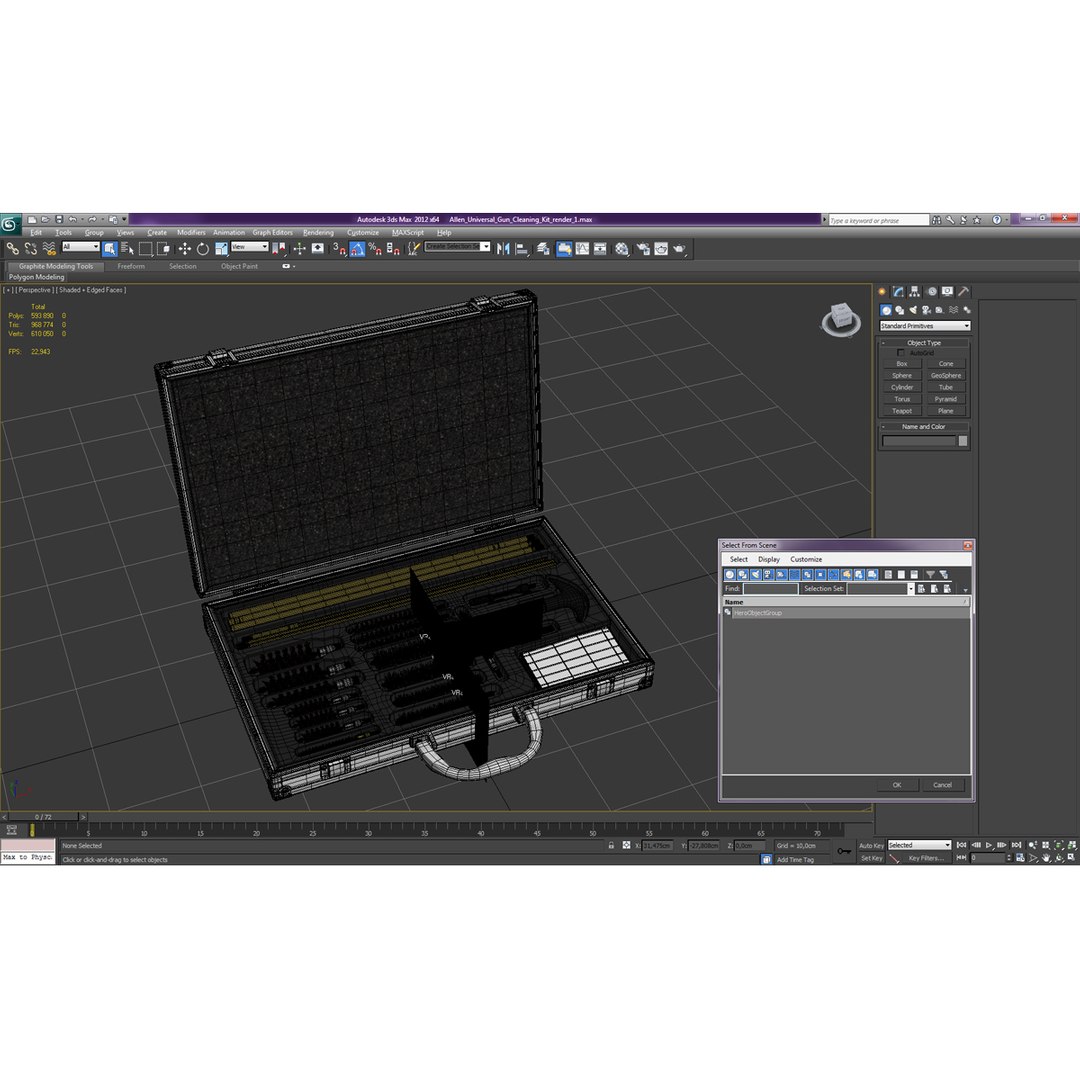Image resolution: width=1080 pixels, height=1080 pixels.
Task: Click the Box primitive button
Action: pos(902,364)
